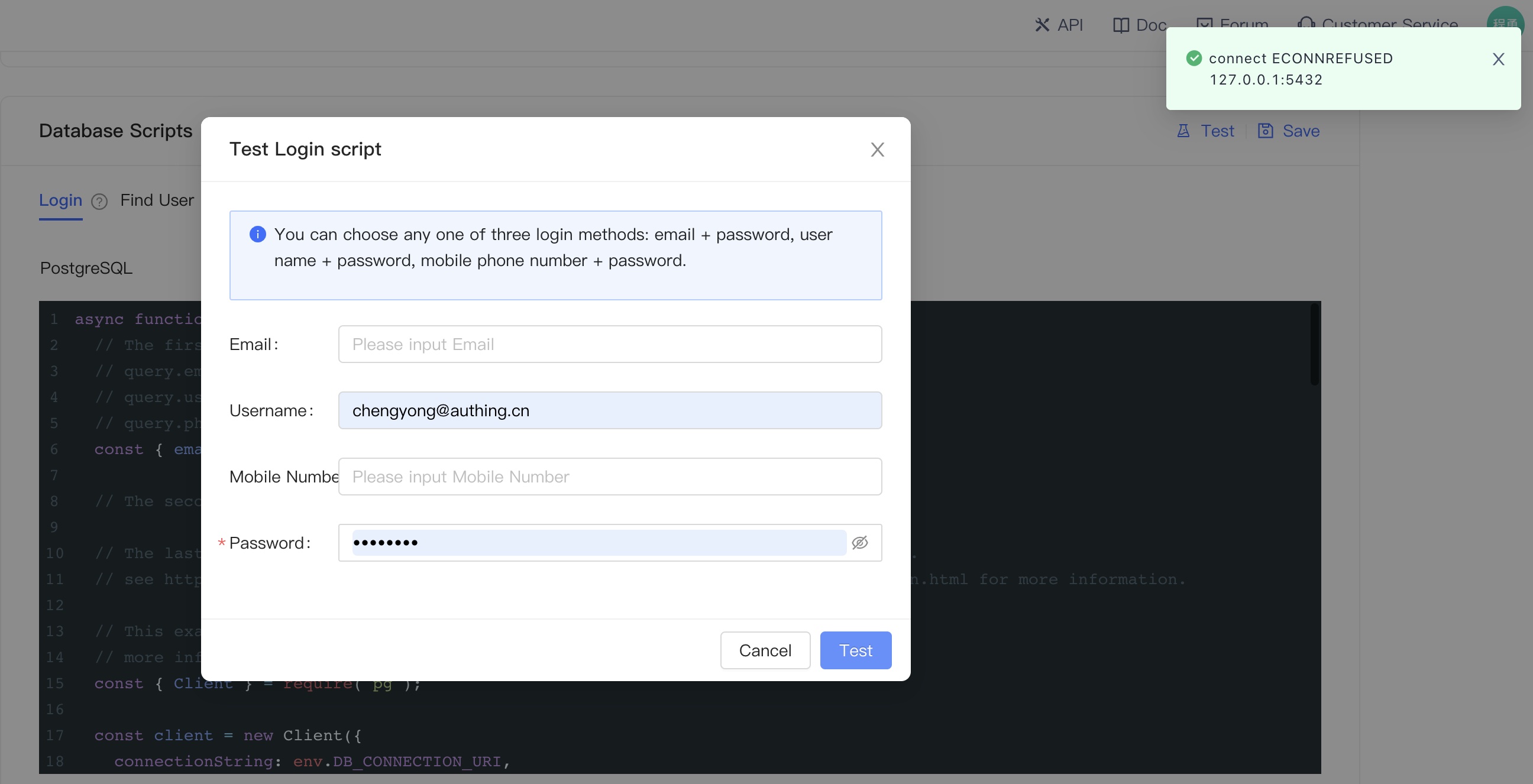Focus the Email input field
The width and height of the screenshot is (1533, 784).
(609, 344)
